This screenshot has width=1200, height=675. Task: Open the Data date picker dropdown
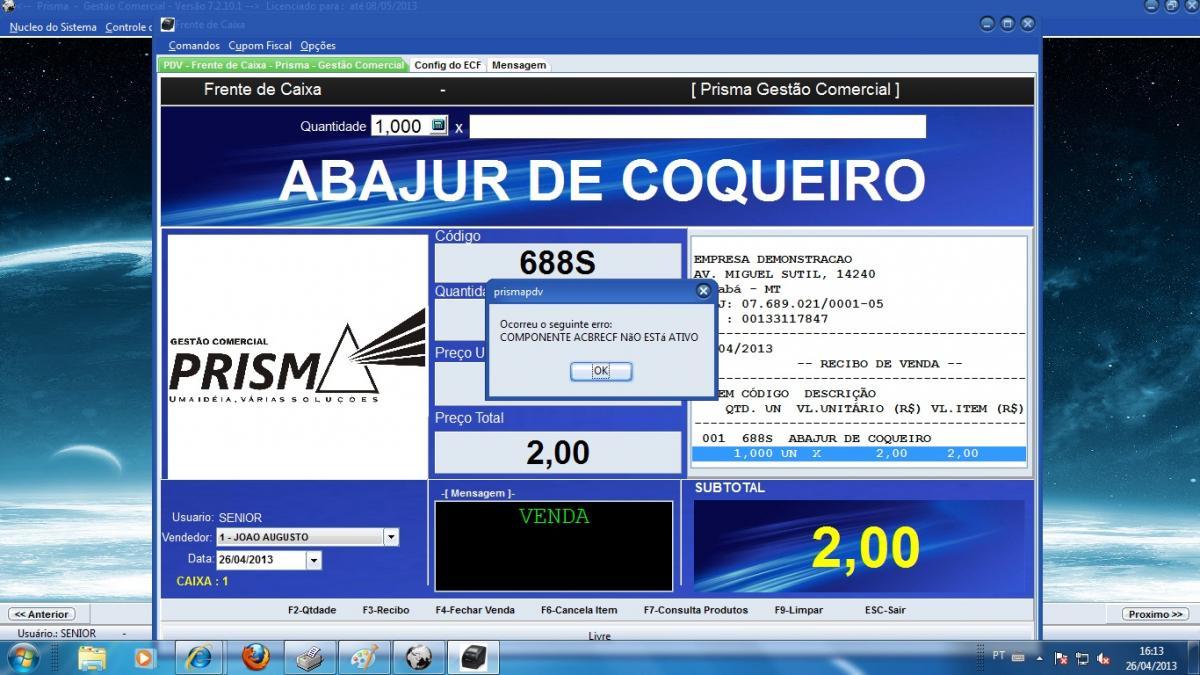(314, 560)
